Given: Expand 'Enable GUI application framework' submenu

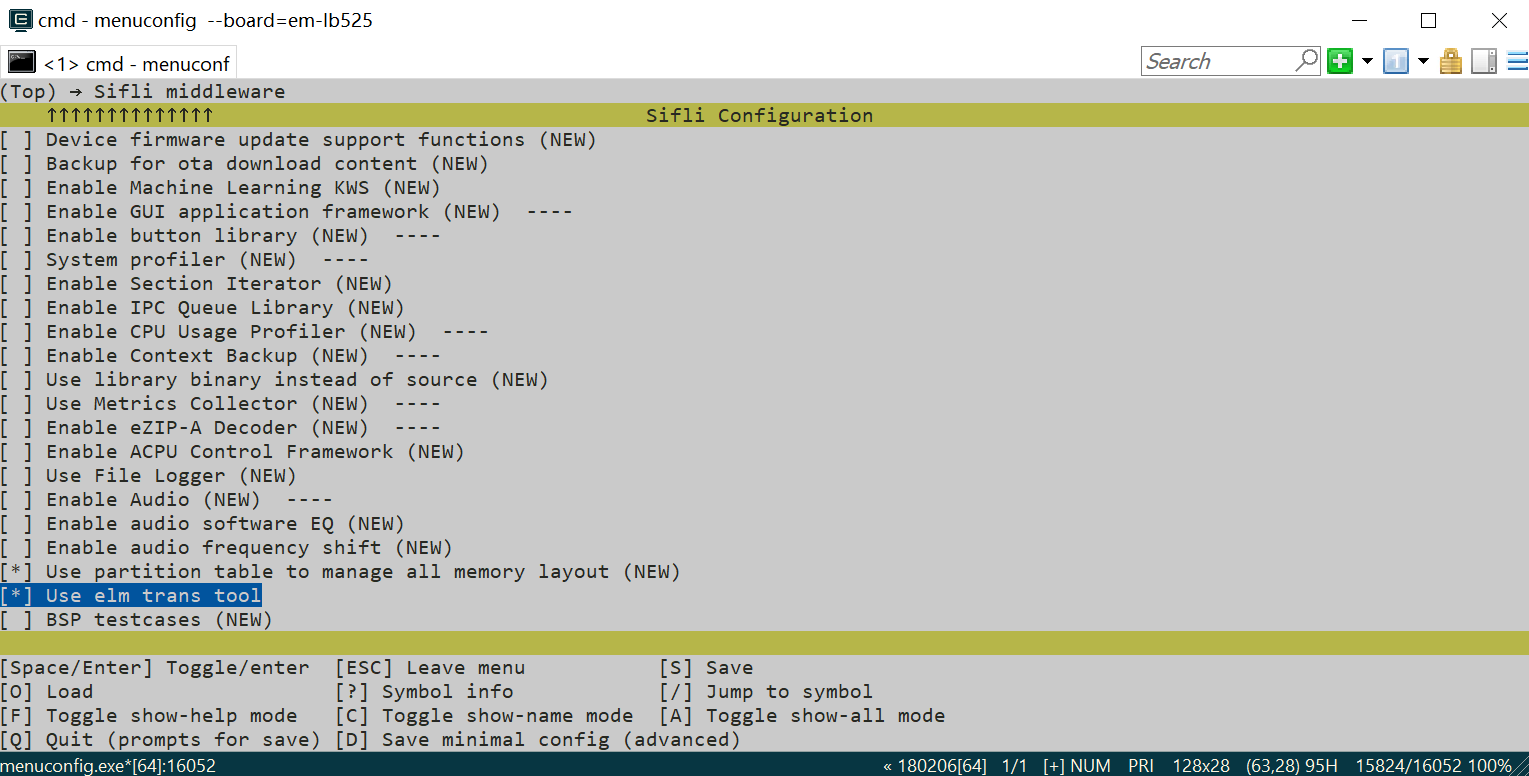Looking at the screenshot, I should pyautogui.click(x=273, y=212).
